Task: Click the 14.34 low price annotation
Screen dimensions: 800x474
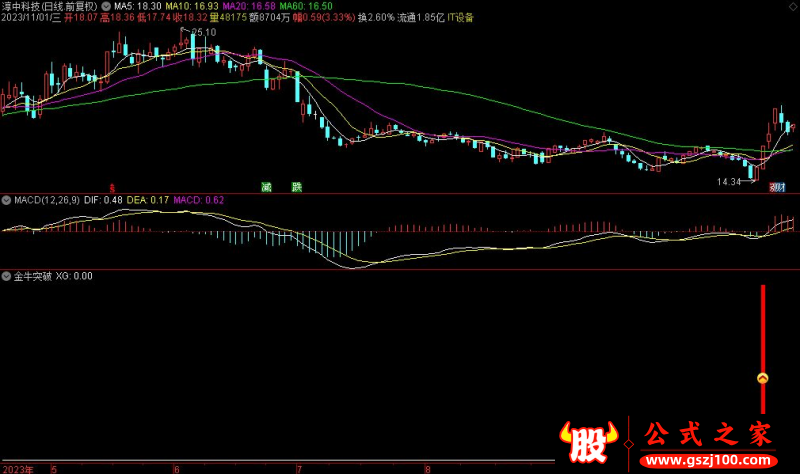Action: (x=730, y=181)
